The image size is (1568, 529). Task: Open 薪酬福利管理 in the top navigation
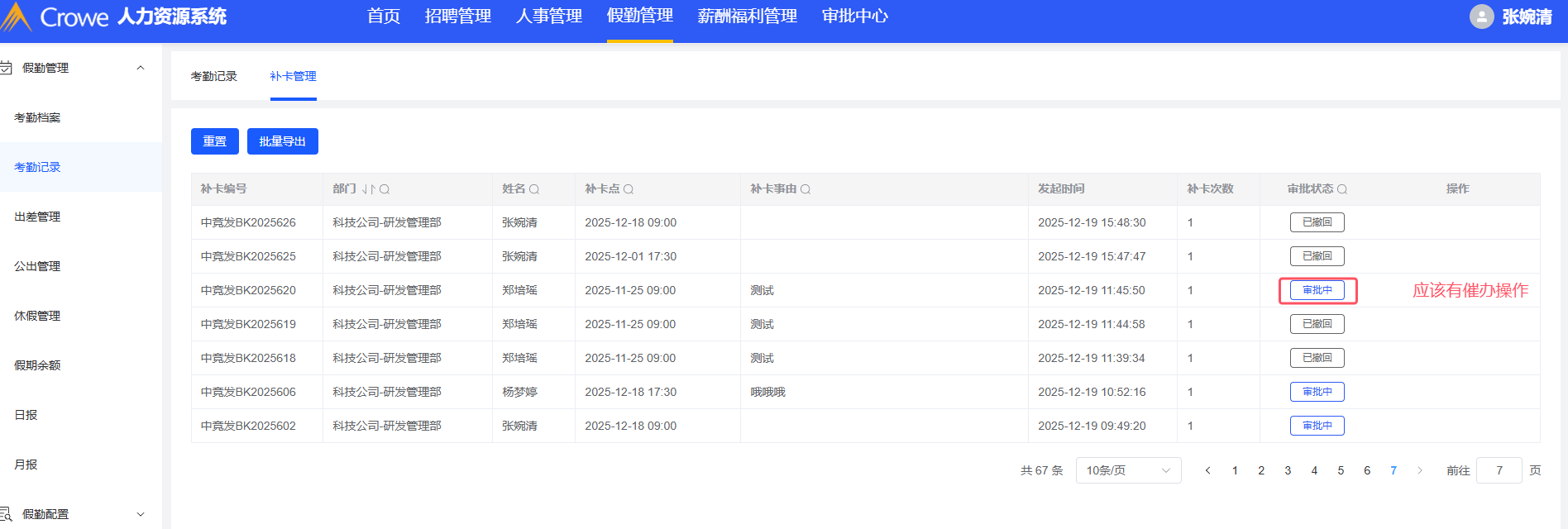747,17
